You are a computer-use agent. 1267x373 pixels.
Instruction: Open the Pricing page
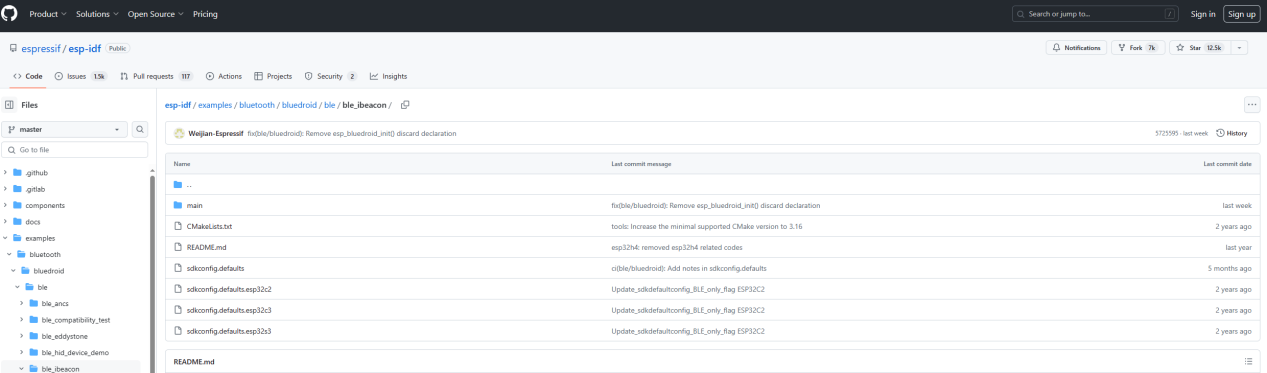click(205, 14)
